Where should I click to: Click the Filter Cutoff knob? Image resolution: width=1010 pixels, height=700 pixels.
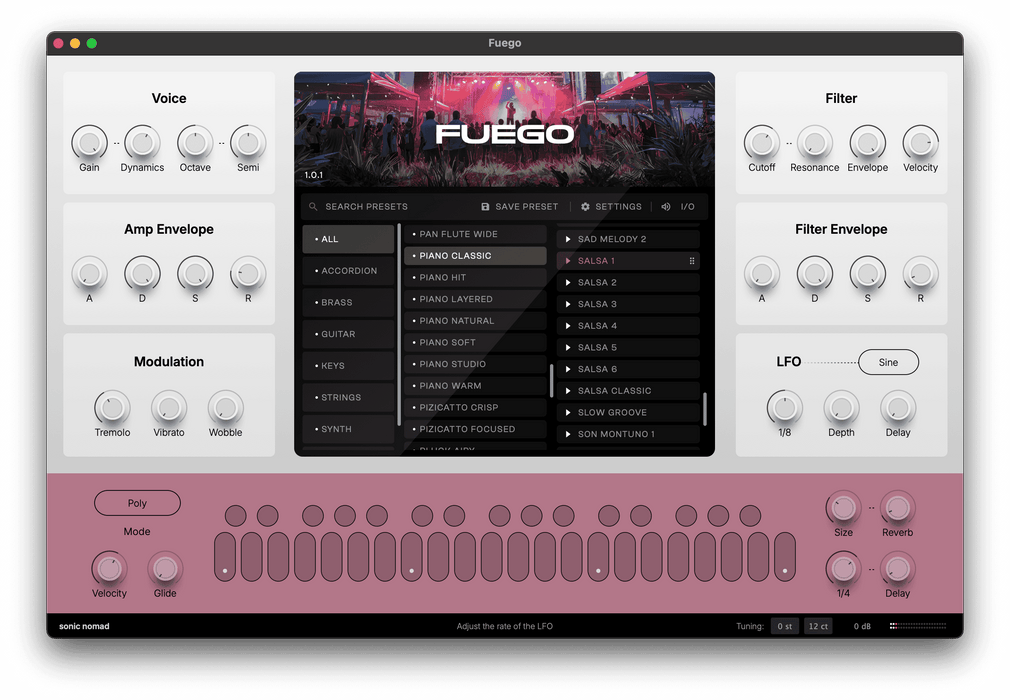pos(761,142)
